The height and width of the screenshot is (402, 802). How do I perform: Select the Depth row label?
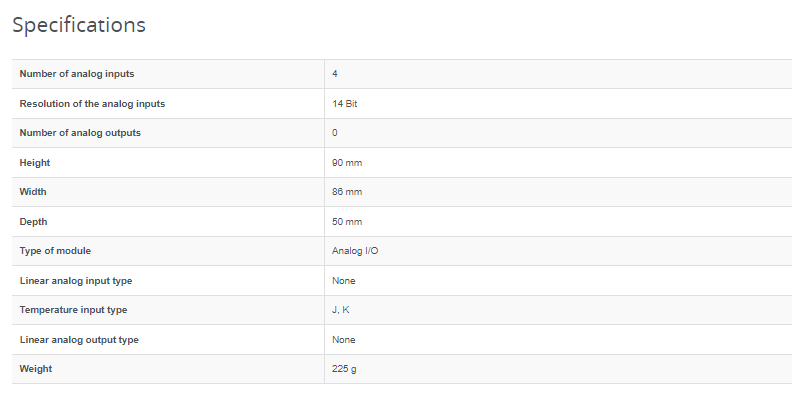tap(33, 221)
